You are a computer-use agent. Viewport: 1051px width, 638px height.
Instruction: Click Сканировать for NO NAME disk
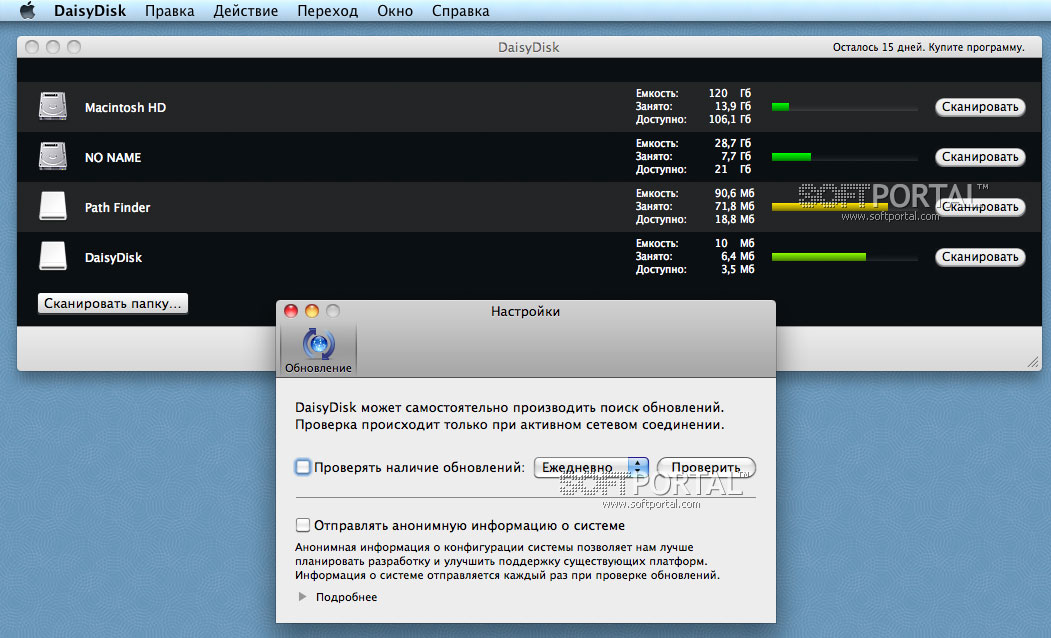pyautogui.click(x=980, y=157)
